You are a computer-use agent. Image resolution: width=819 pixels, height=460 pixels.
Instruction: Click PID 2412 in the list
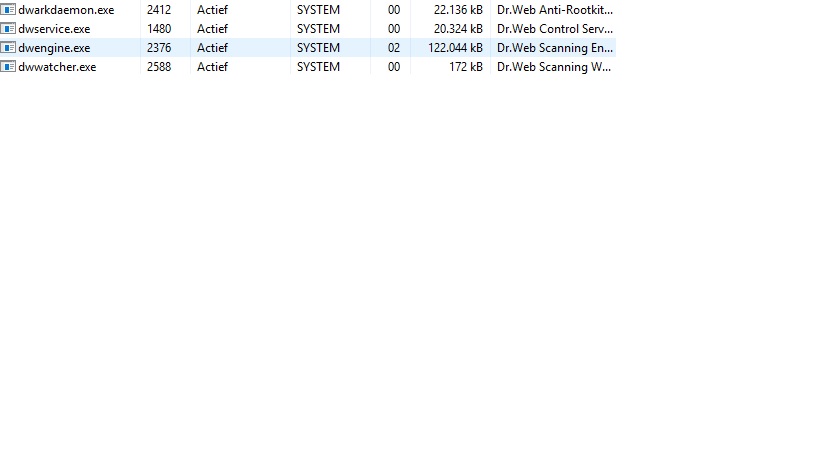click(159, 10)
